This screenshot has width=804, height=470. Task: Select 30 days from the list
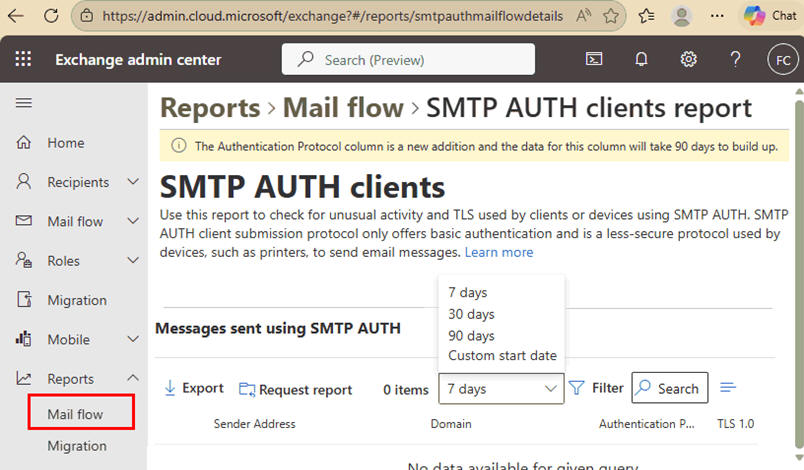pyautogui.click(x=471, y=314)
